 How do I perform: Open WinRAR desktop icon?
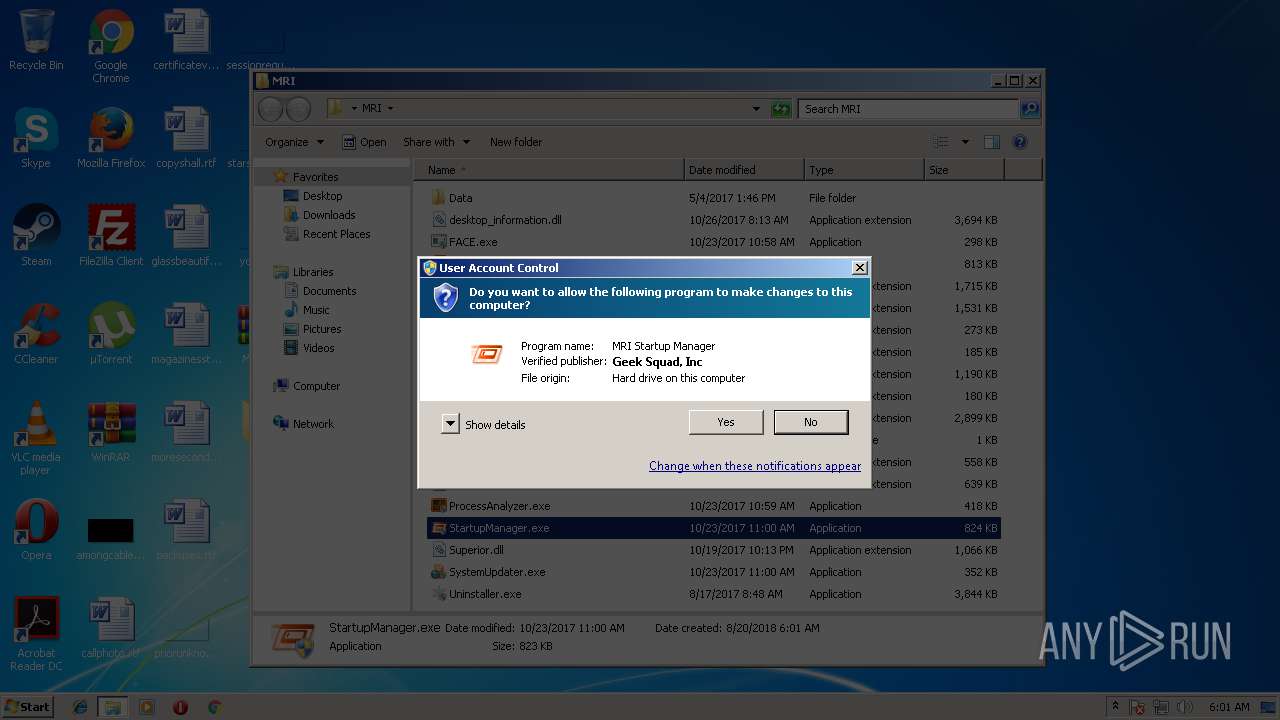[111, 432]
